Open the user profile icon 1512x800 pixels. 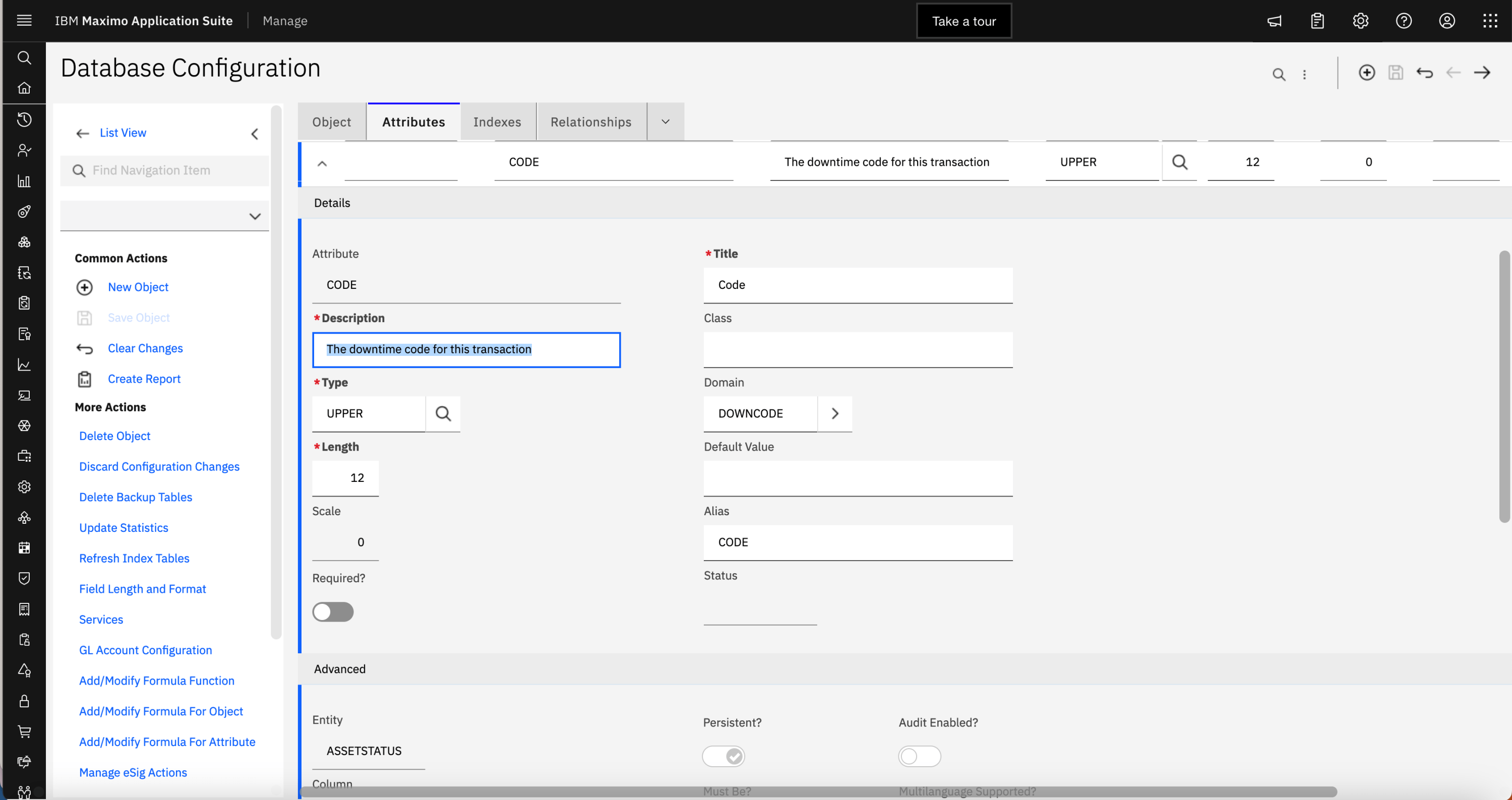coord(1447,21)
